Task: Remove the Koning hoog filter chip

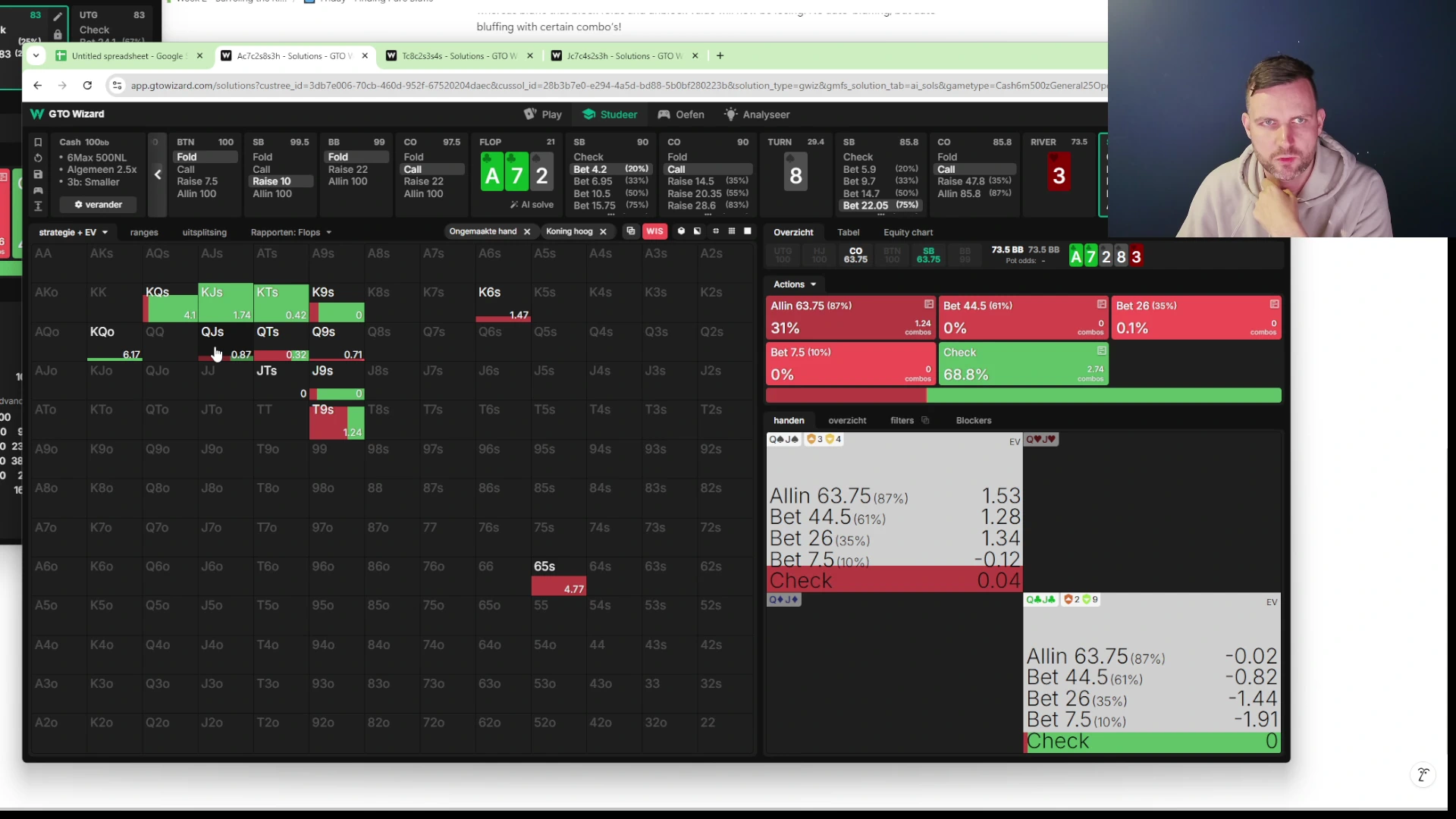Action: click(604, 232)
